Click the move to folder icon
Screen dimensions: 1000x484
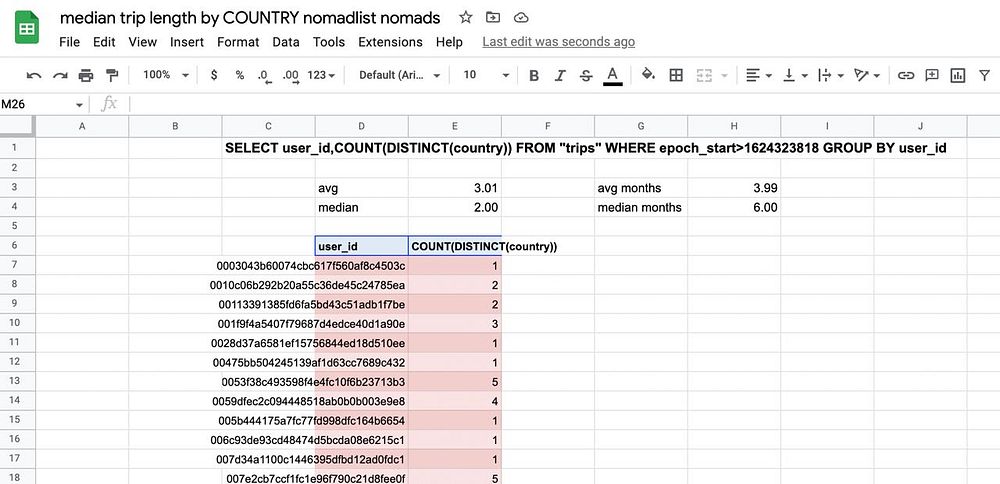(x=492, y=17)
